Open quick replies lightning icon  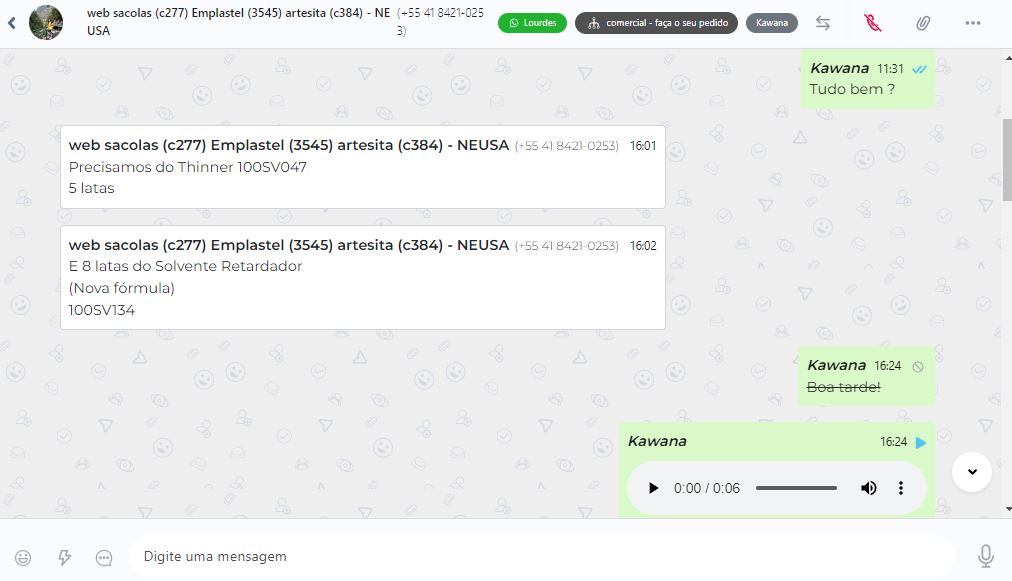point(65,557)
